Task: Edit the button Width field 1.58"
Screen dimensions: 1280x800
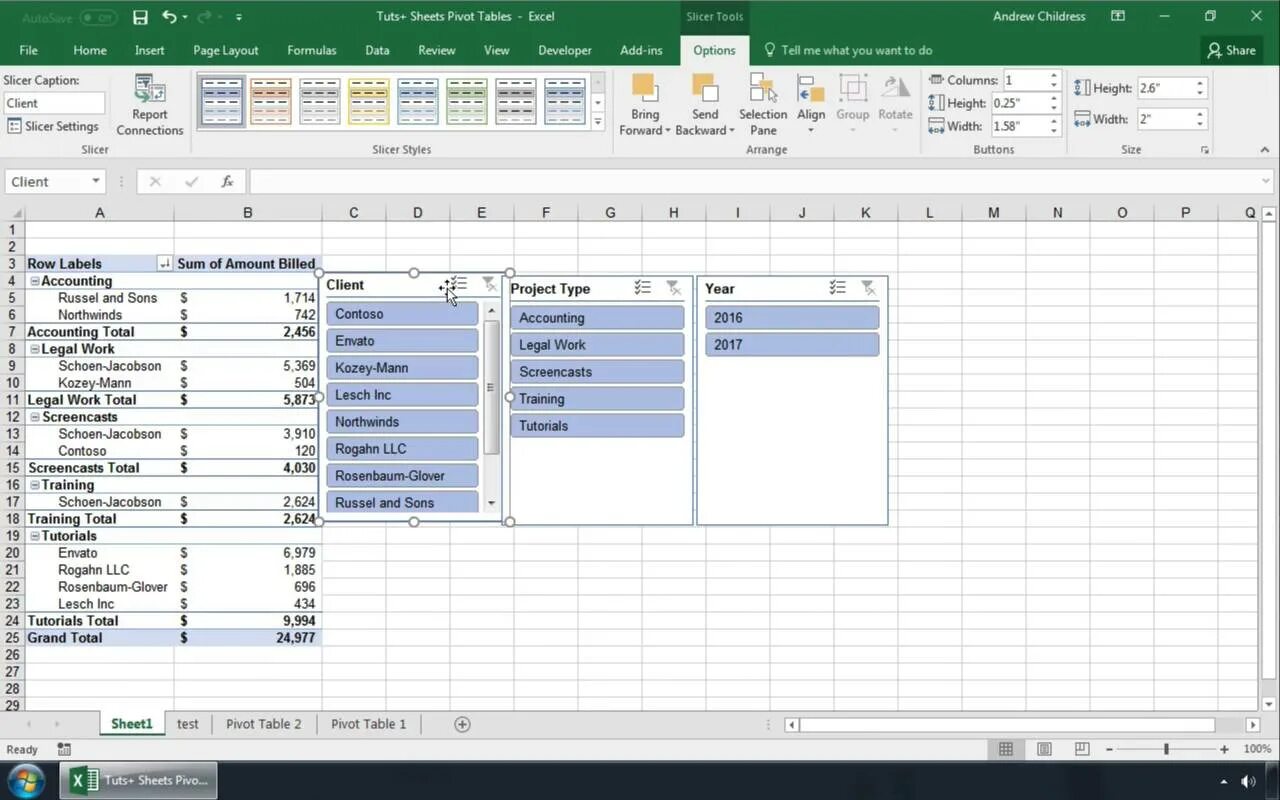Action: coord(1019,126)
